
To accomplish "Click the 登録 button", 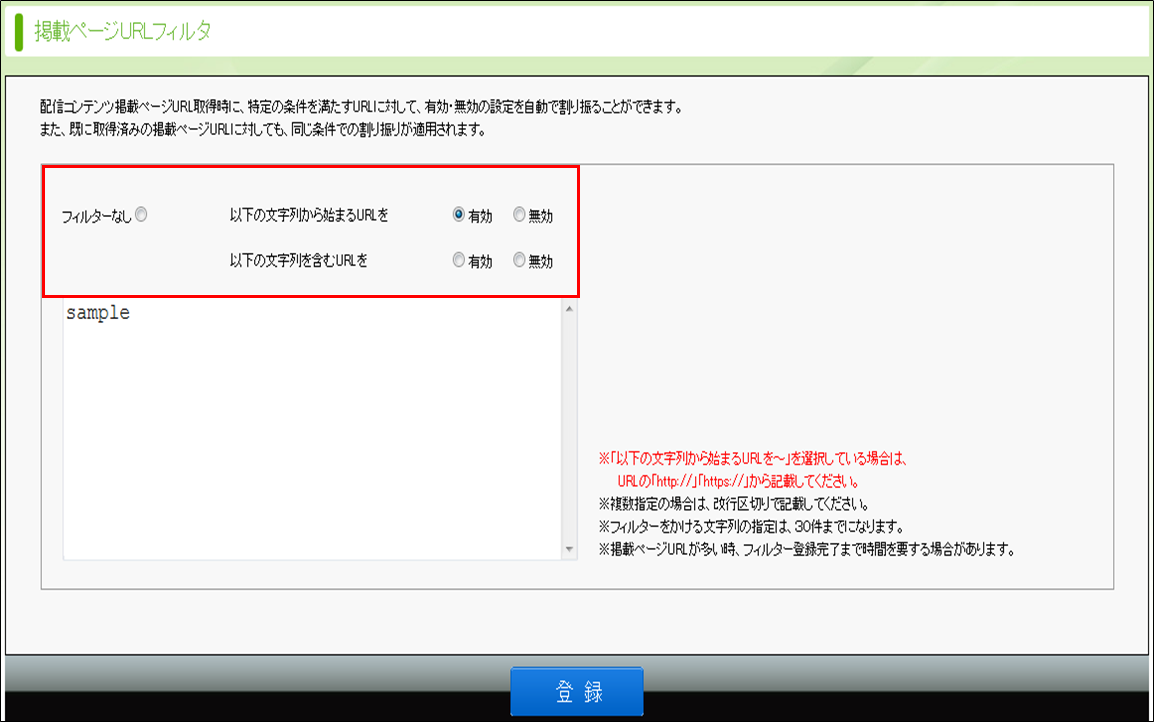I will tap(577, 692).
